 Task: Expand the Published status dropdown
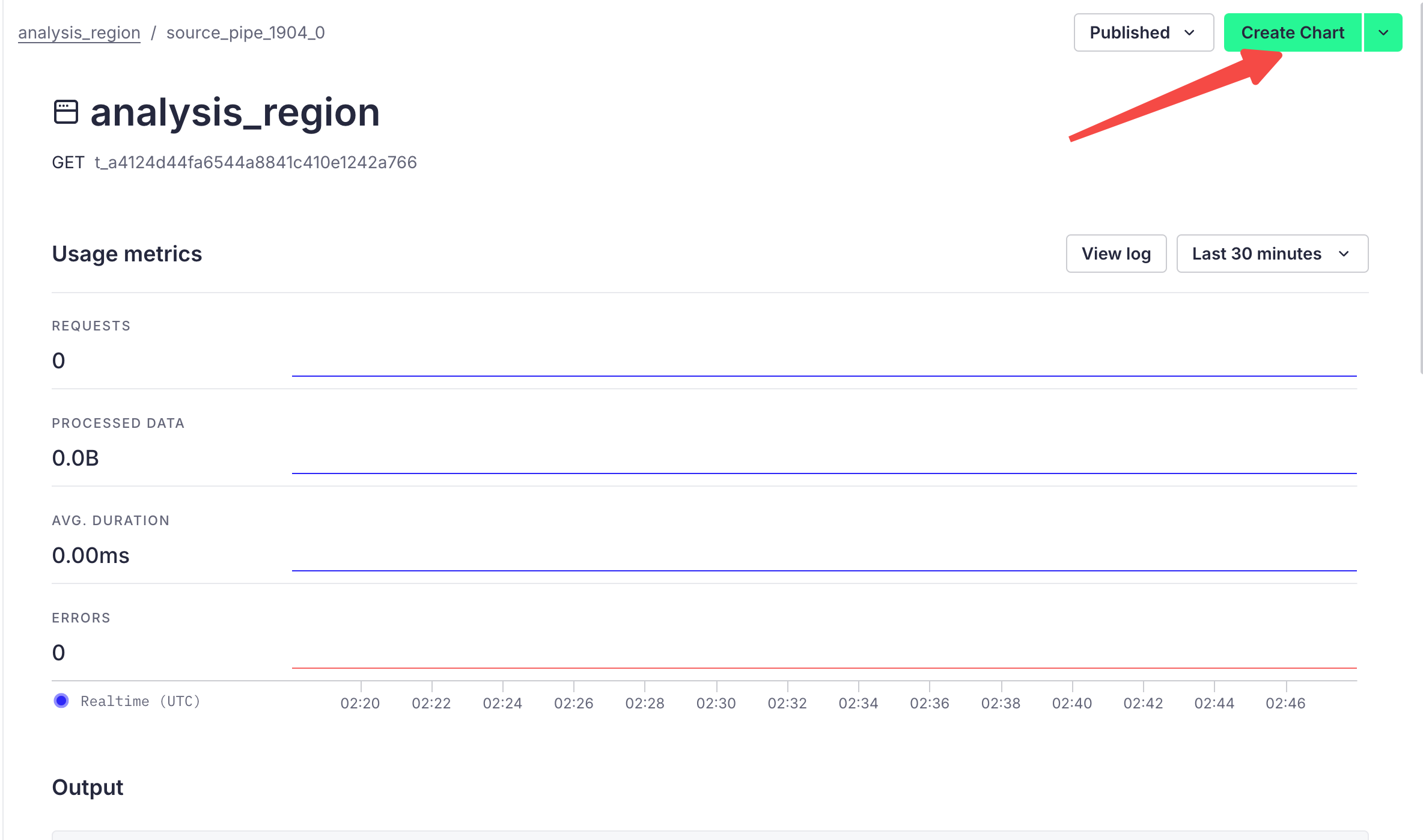(1143, 32)
